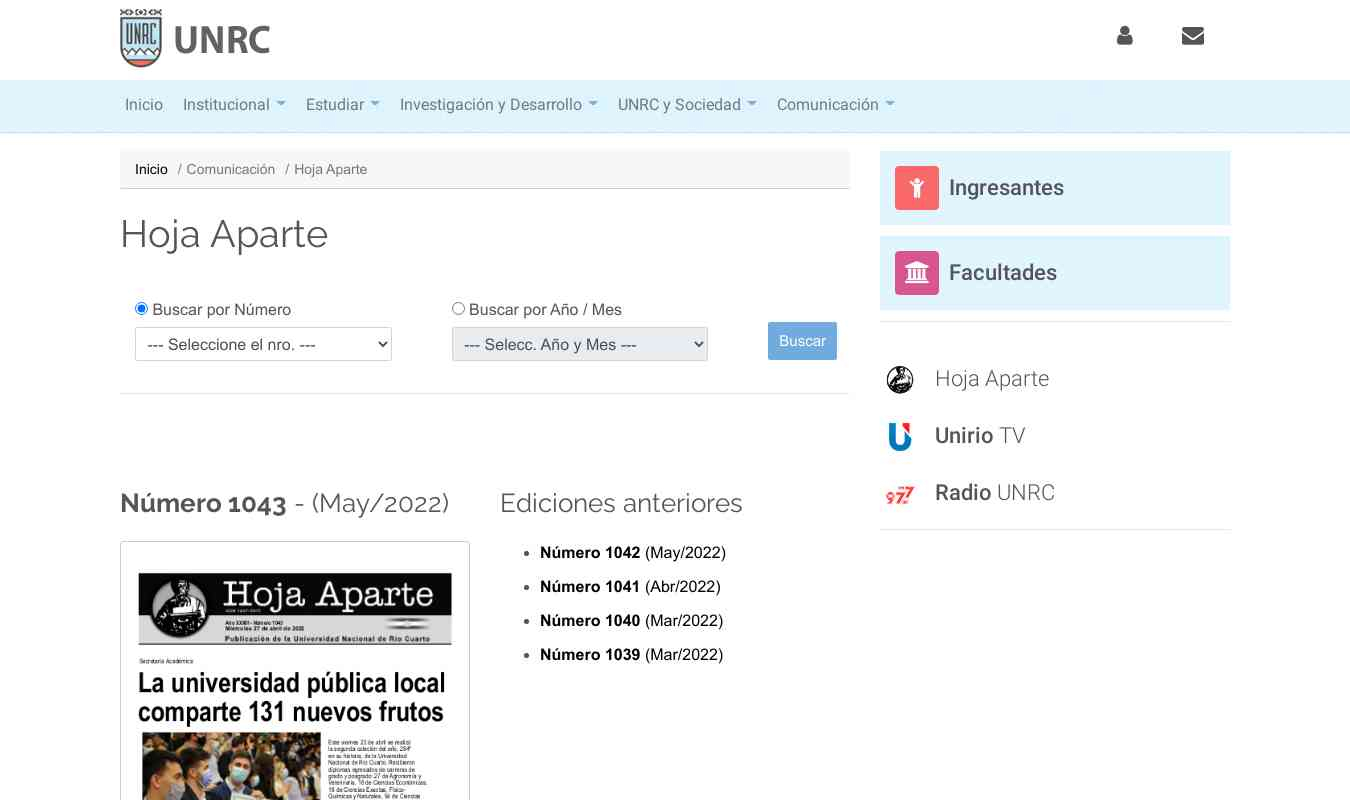The height and width of the screenshot is (800, 1350).
Task: Open the Seleccione el nro. dropdown
Action: [x=263, y=344]
